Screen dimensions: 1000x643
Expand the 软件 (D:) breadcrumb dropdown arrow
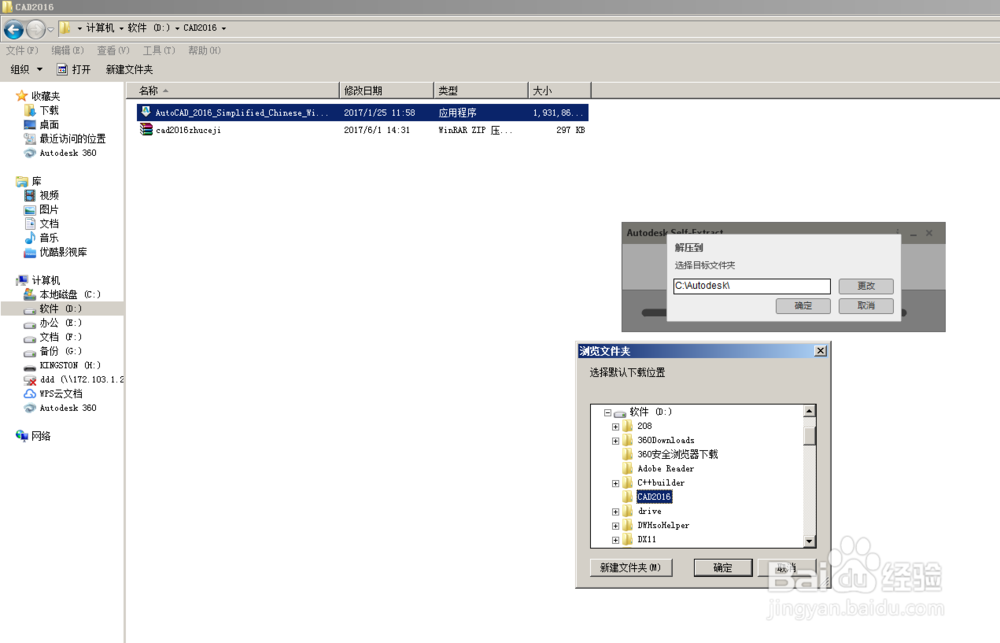(x=177, y=28)
